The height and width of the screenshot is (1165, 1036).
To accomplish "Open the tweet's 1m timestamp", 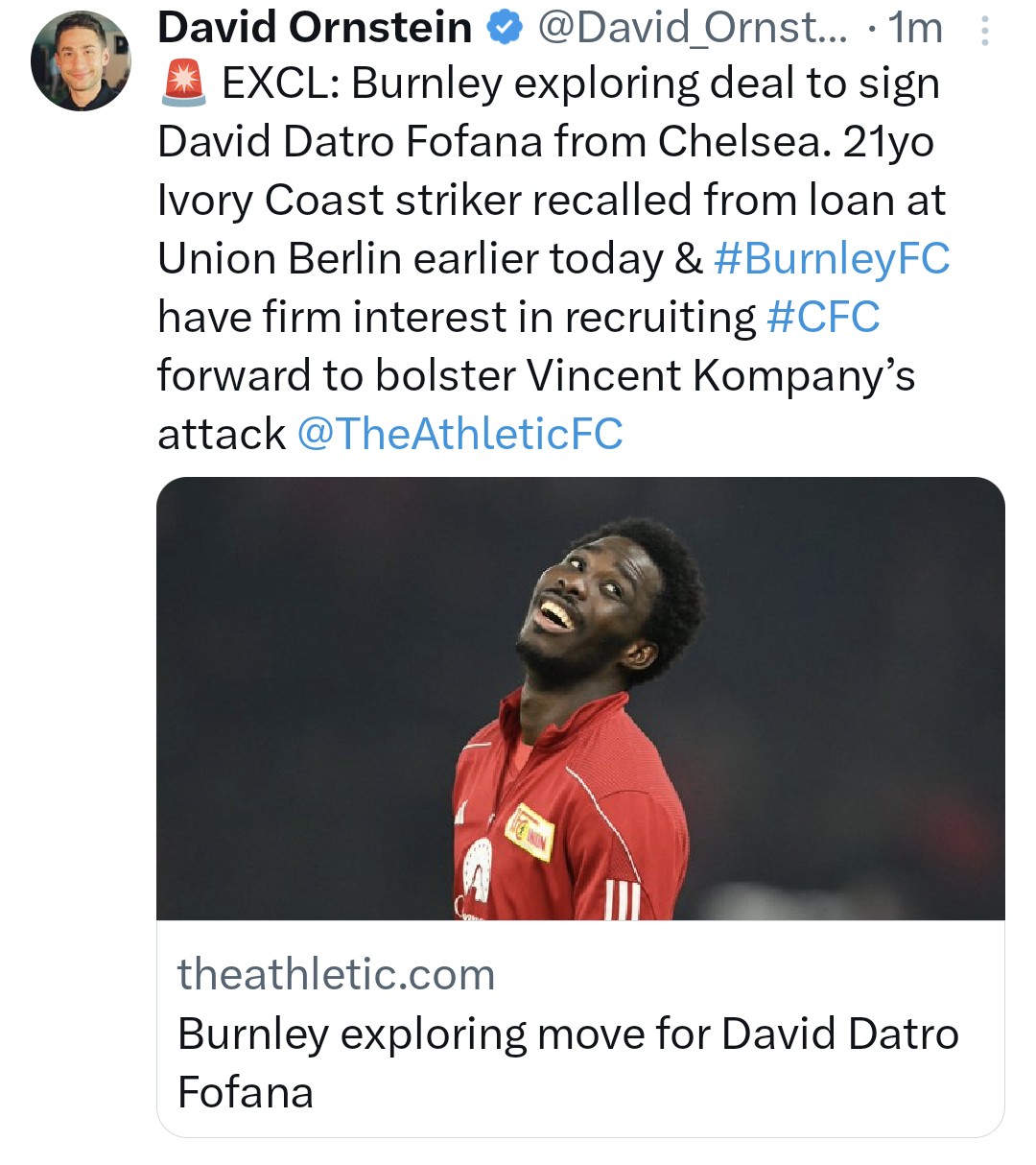I will [x=915, y=29].
